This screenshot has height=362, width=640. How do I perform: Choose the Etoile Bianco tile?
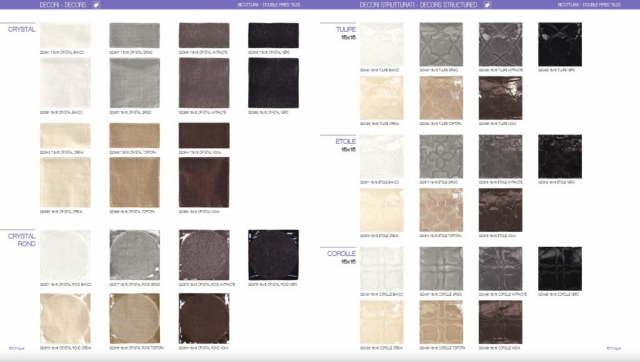pos(382,157)
